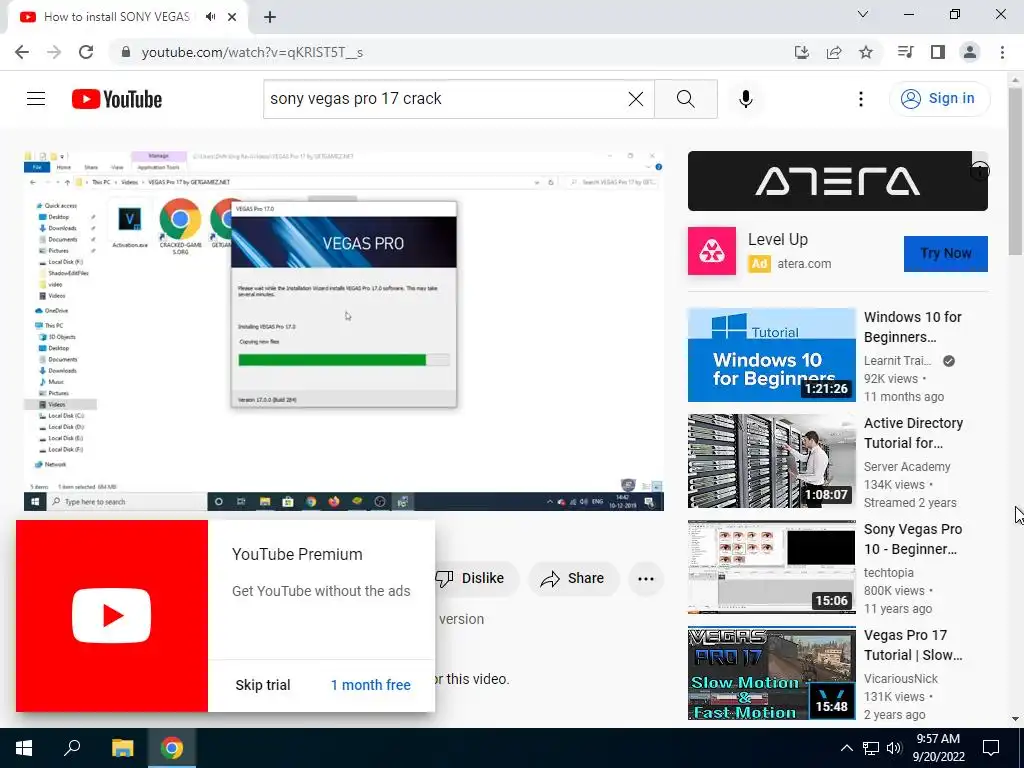Open the clock showing 9:57 AM

[938, 748]
